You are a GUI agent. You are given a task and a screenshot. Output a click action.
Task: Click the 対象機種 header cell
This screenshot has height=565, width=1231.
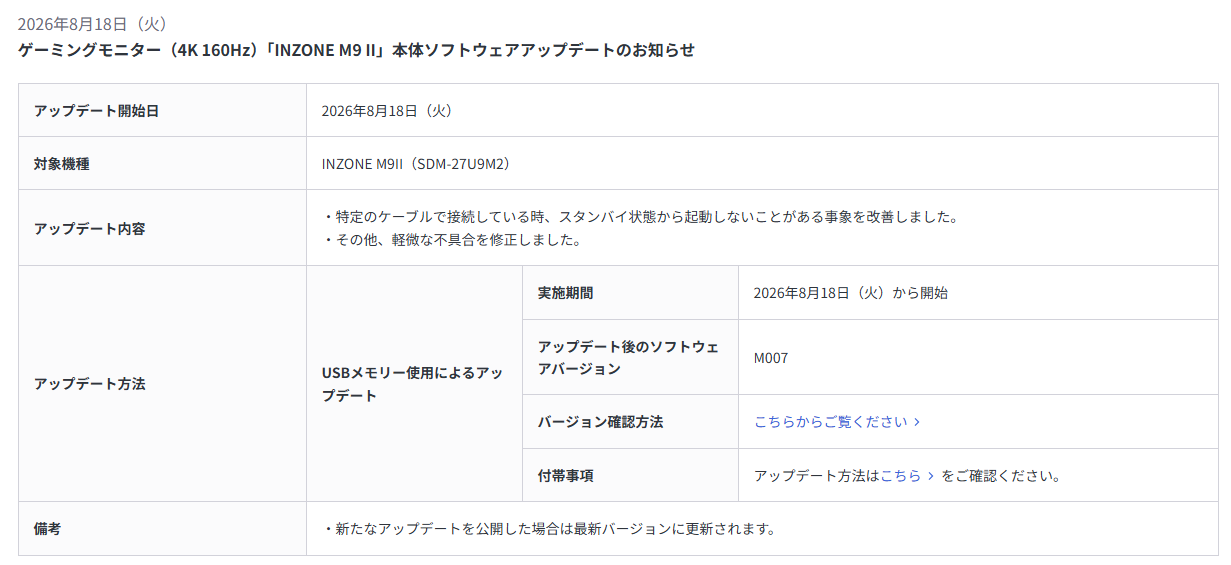coord(162,163)
